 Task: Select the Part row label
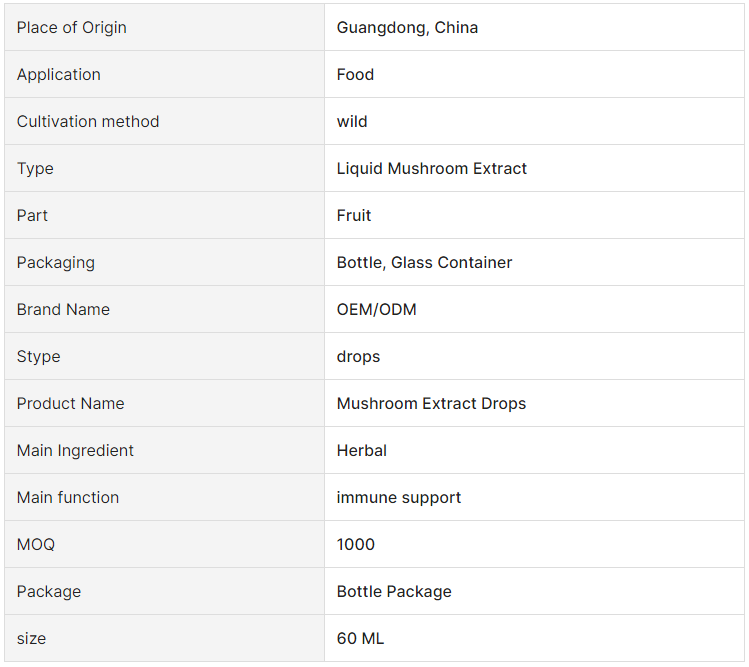click(x=32, y=215)
